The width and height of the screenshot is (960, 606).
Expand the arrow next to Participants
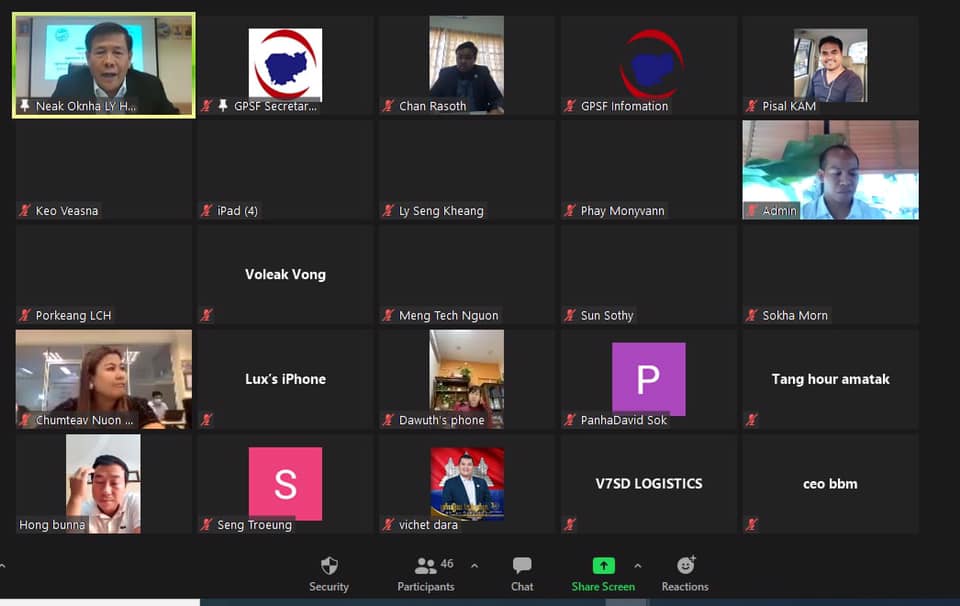(474, 566)
